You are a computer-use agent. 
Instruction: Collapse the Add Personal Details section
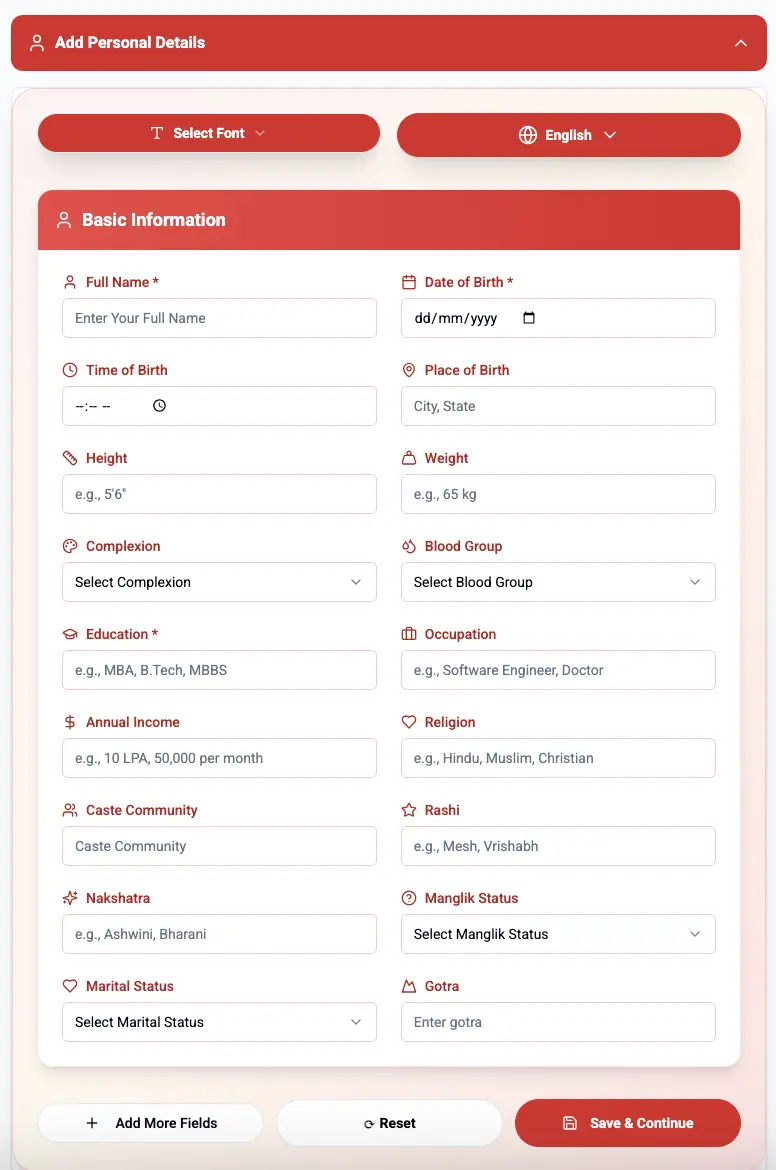(x=741, y=43)
